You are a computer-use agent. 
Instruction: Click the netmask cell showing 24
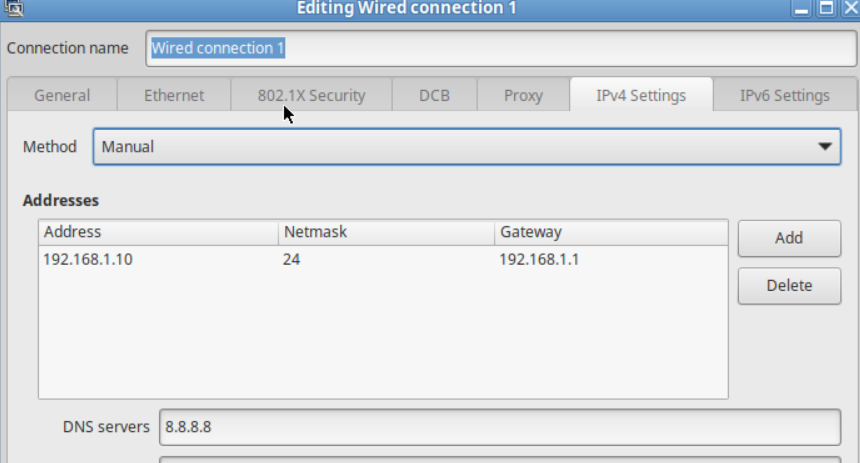coord(292,259)
